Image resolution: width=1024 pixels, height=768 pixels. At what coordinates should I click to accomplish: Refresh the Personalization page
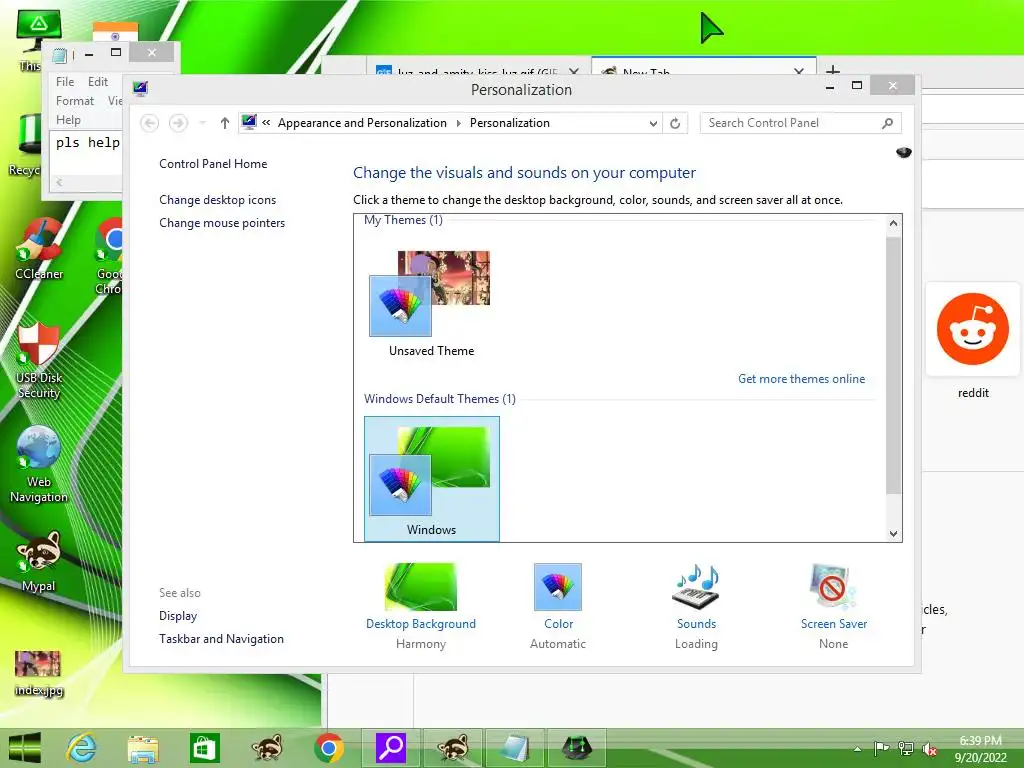coord(675,123)
